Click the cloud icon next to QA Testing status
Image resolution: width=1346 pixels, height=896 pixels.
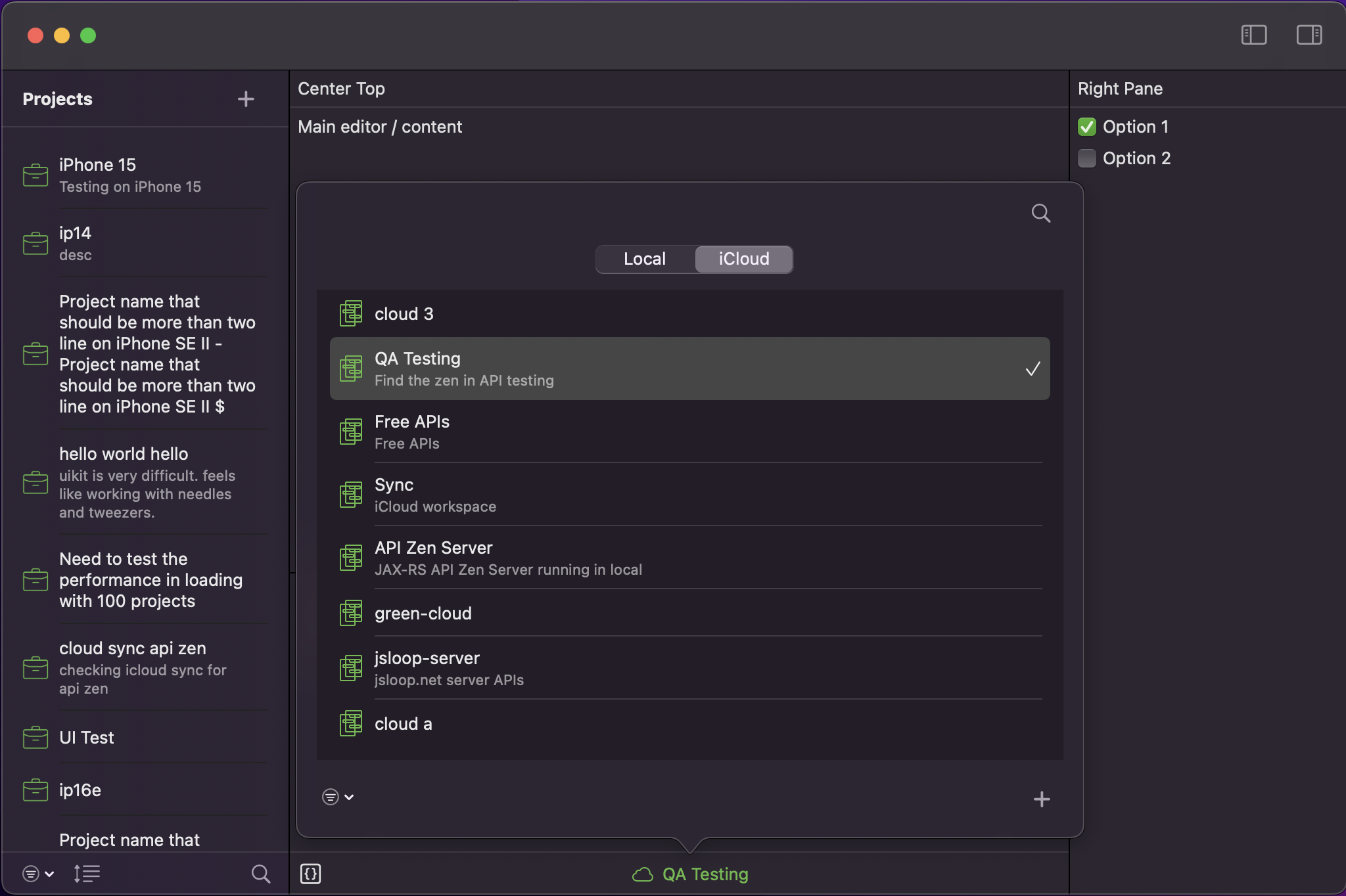pos(641,874)
